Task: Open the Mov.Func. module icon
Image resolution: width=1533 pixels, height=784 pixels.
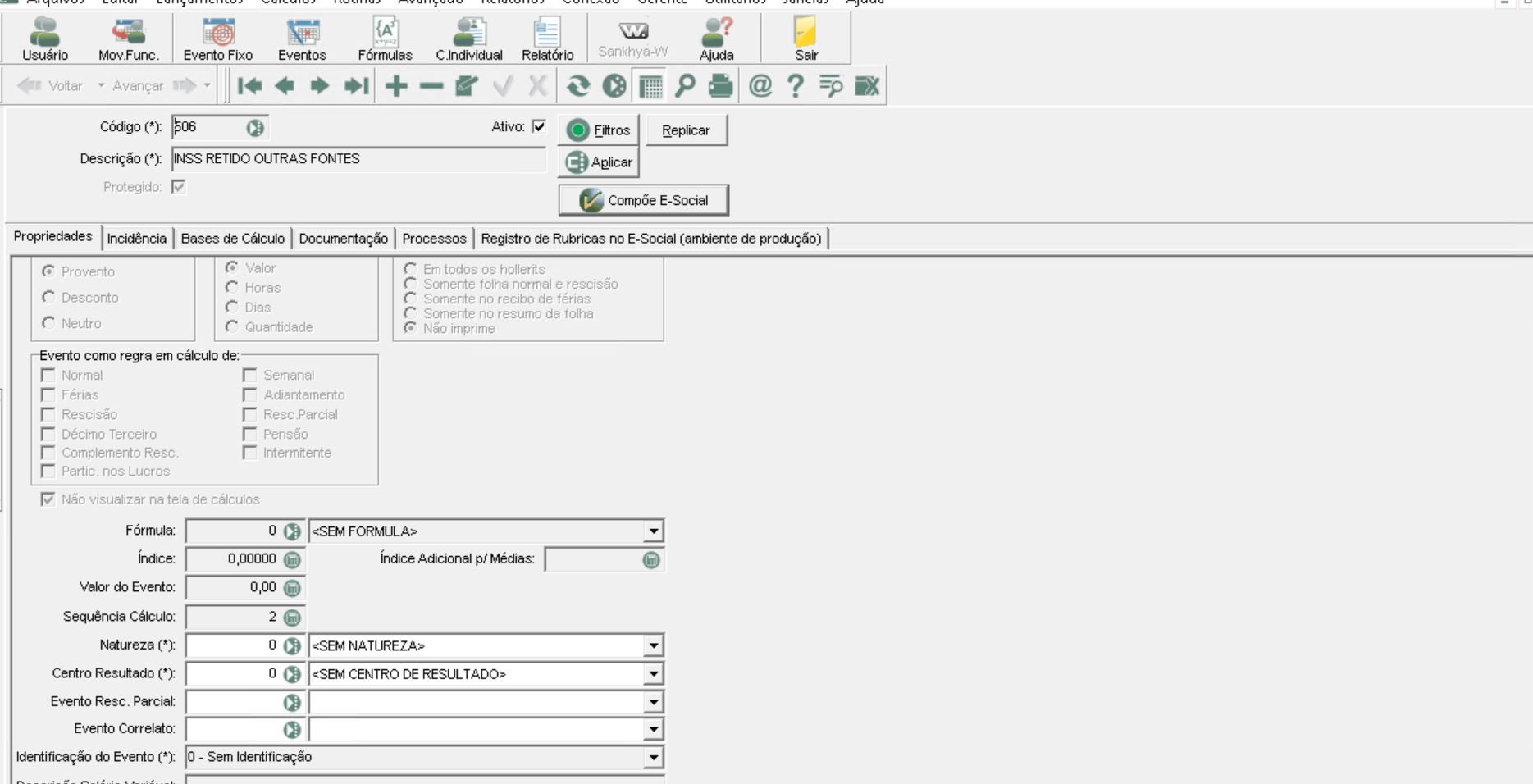Action: [128, 39]
